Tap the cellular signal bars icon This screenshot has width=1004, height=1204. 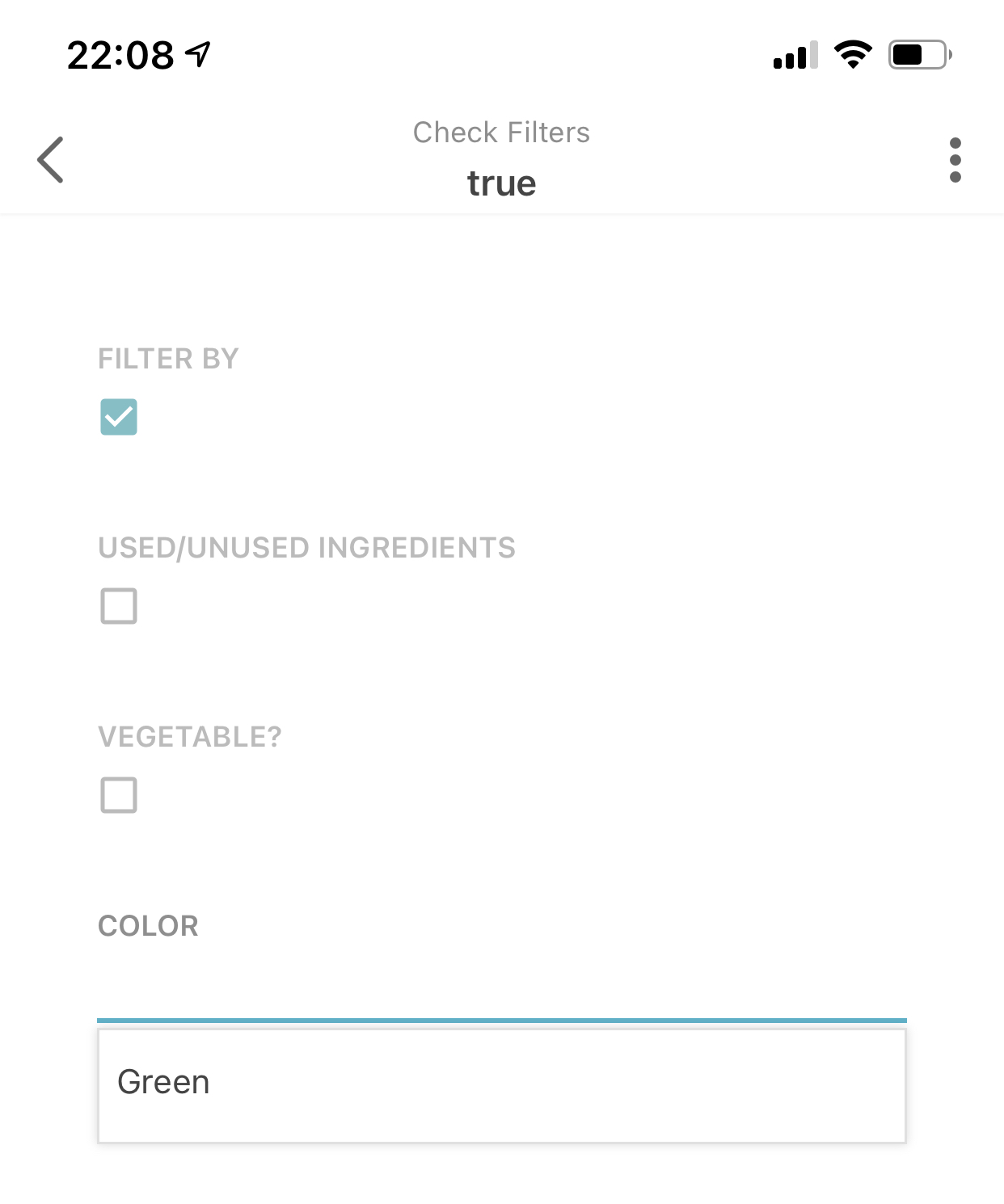pos(795,55)
